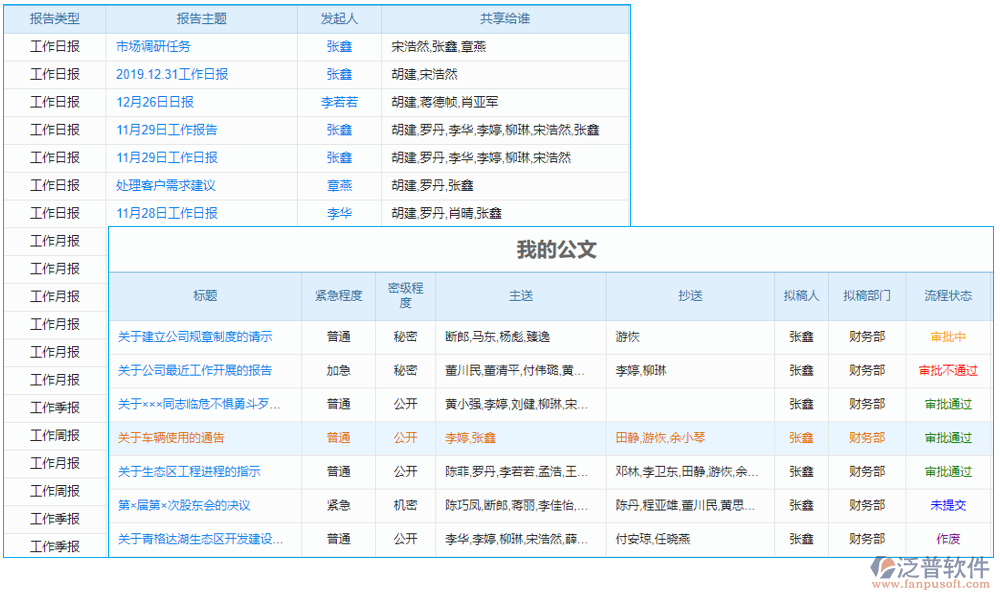1000x600 pixels.
Task: Open the 关于生态区工程进程的指示 document
Action: [x=190, y=472]
